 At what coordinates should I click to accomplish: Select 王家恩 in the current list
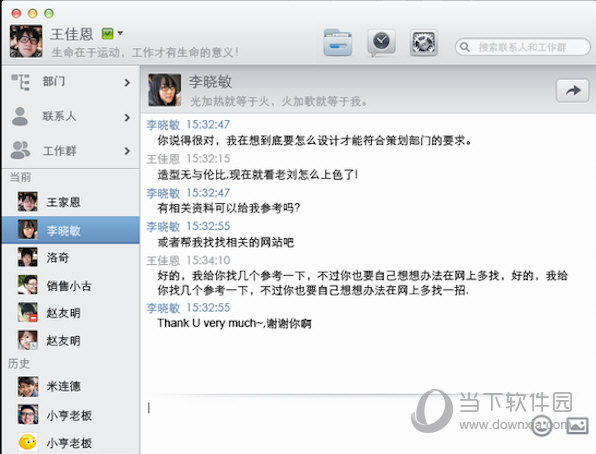71,202
